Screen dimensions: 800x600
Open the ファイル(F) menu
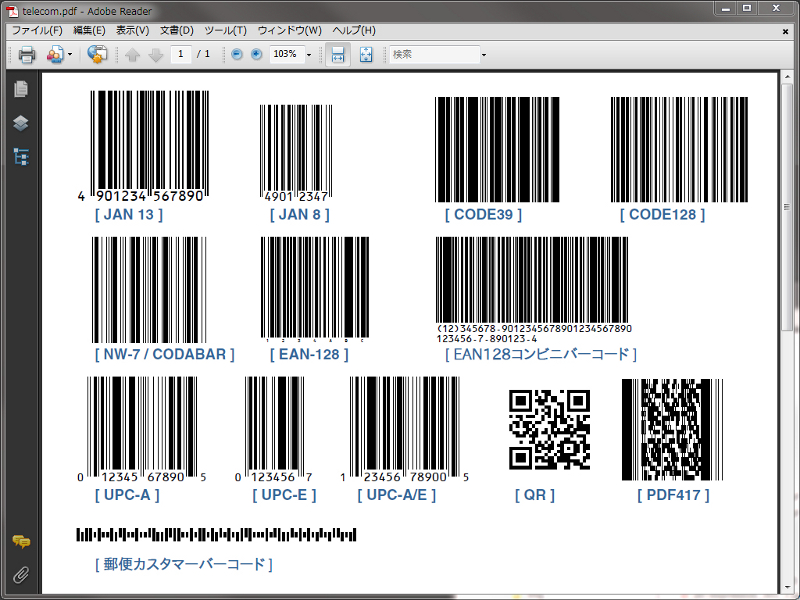(x=37, y=31)
